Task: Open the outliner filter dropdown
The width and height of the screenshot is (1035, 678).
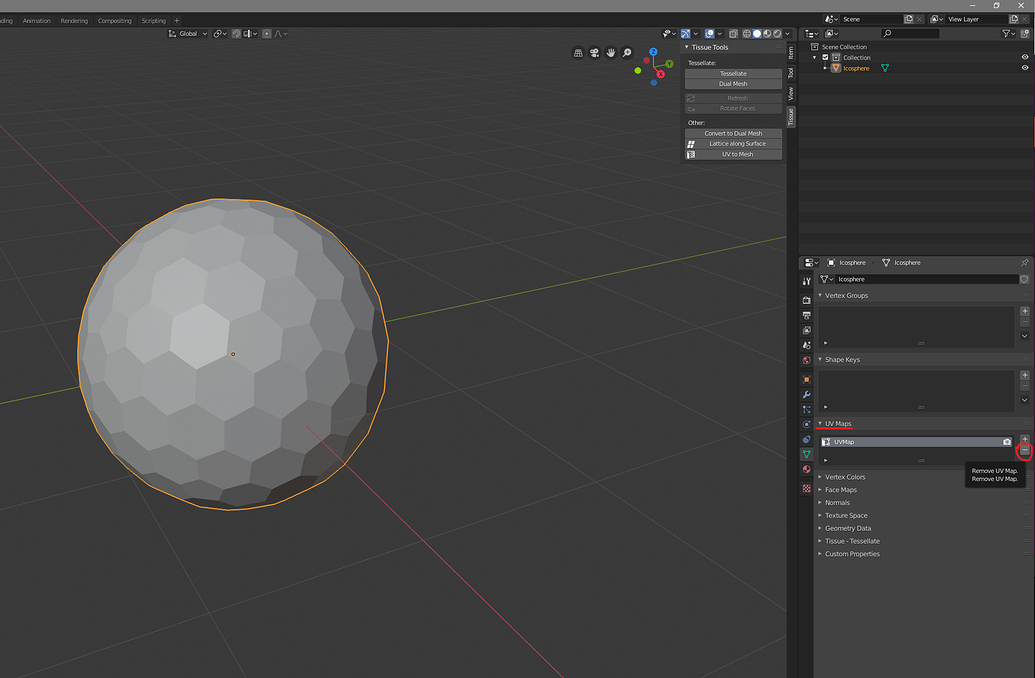Action: tap(1009, 34)
